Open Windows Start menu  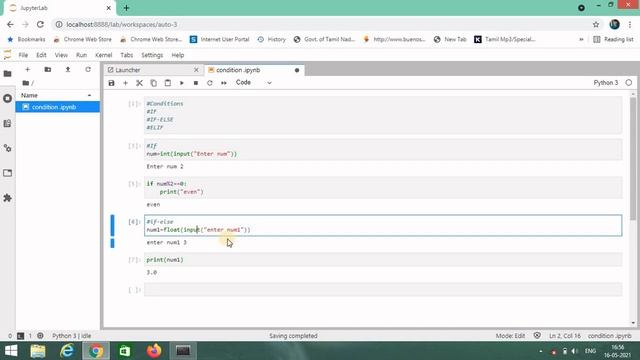11,351
